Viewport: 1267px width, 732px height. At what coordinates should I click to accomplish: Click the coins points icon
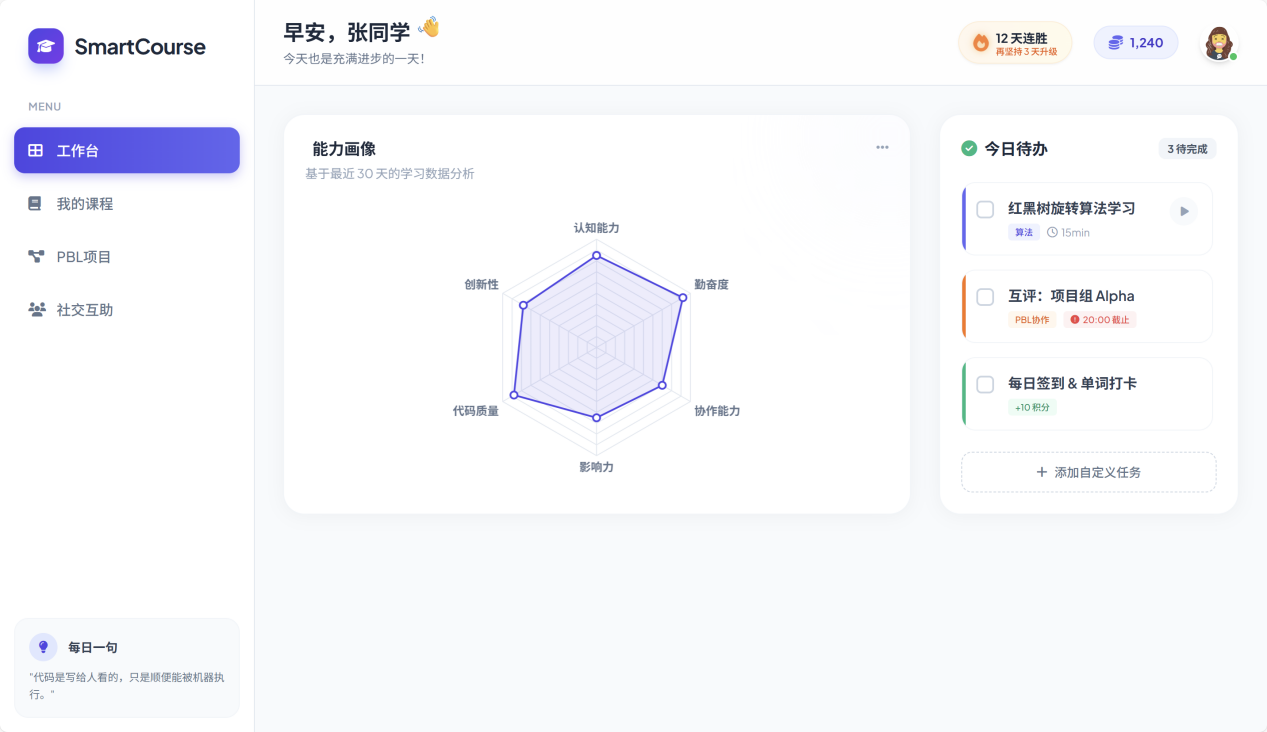click(1115, 43)
